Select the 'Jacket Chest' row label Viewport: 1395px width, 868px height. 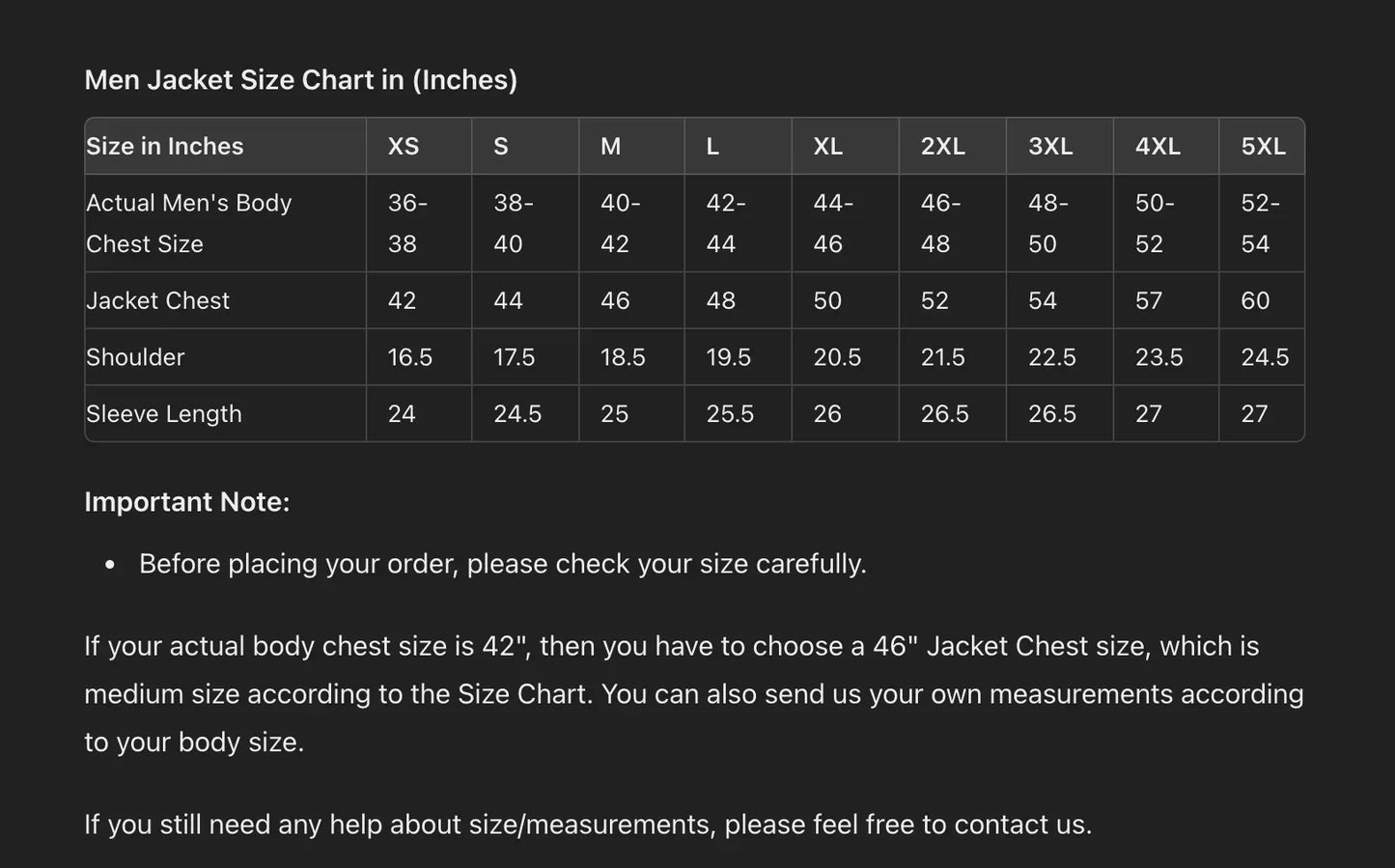click(158, 300)
